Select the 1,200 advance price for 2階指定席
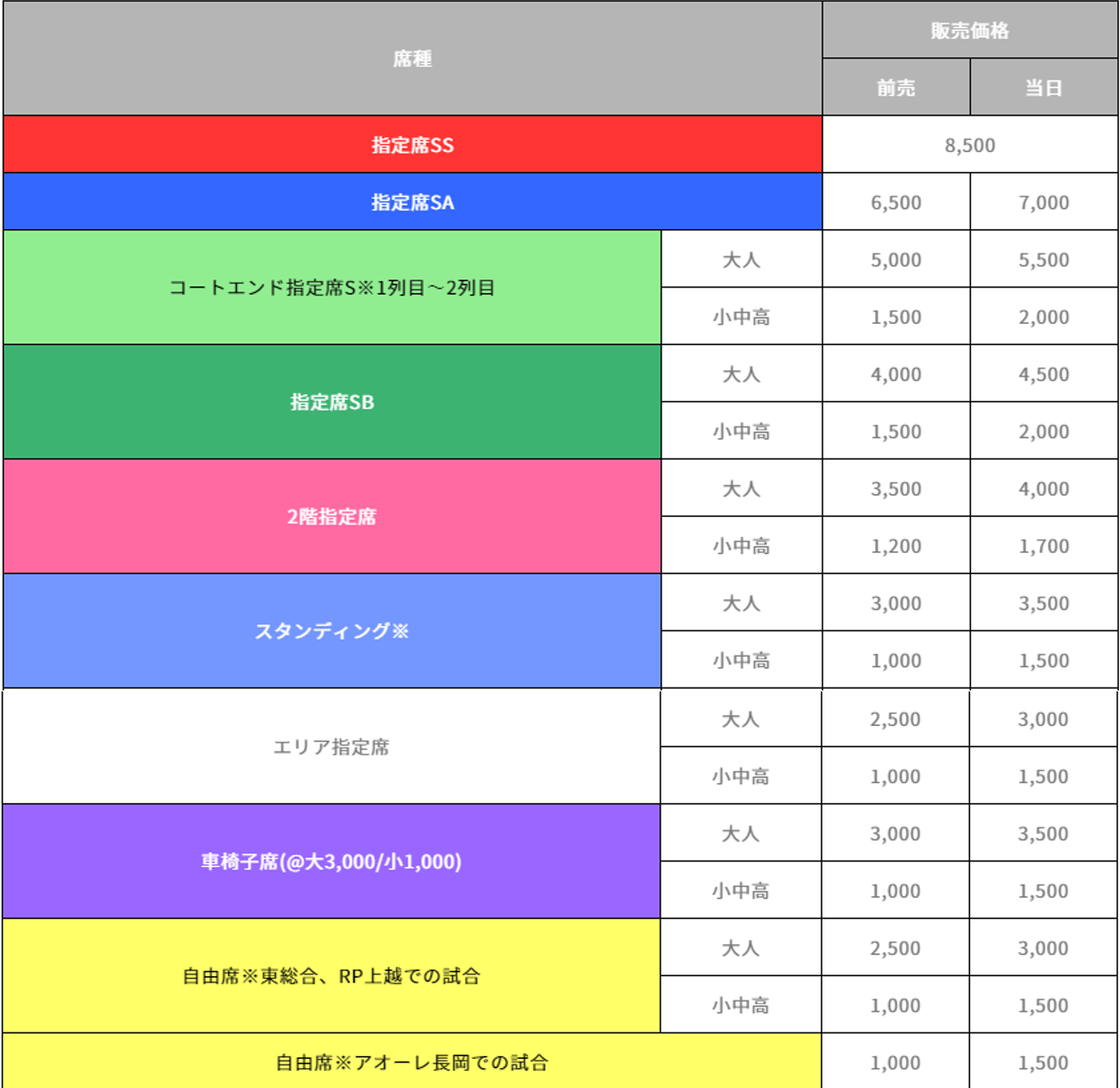The image size is (1120, 1088). point(896,546)
